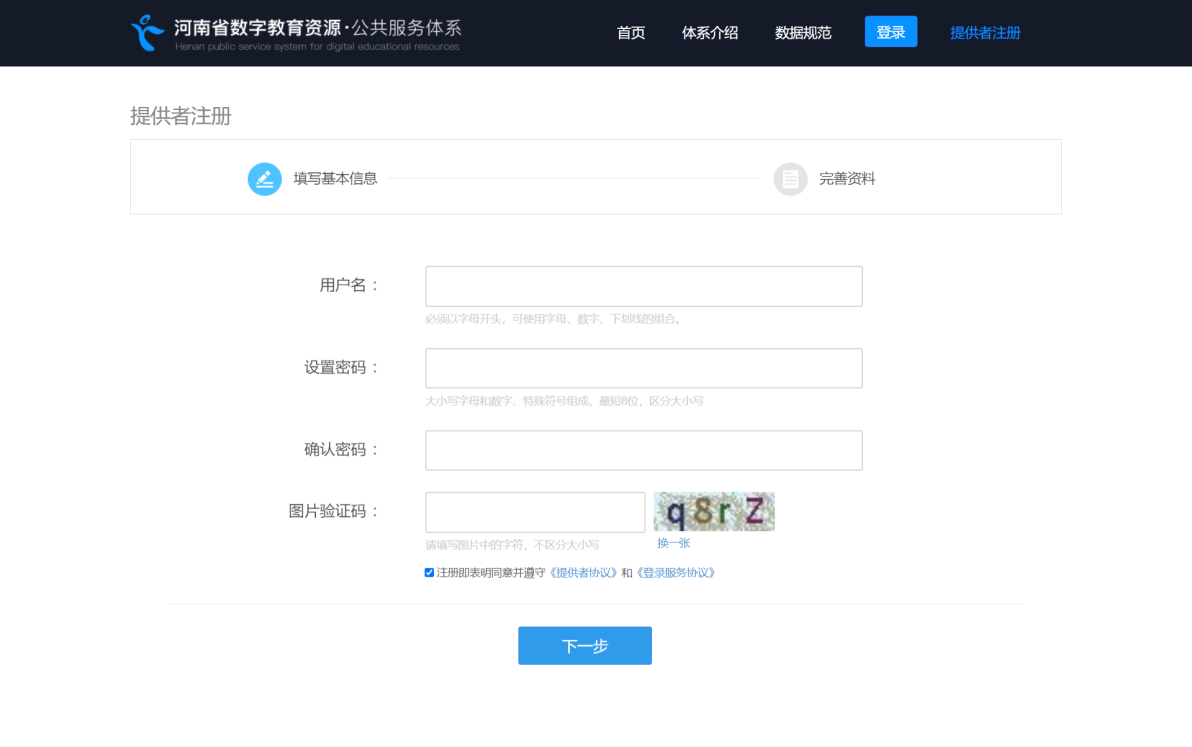Viewport: 1192px width, 747px height.
Task: Focus the 用户名 input field
Action: click(643, 286)
